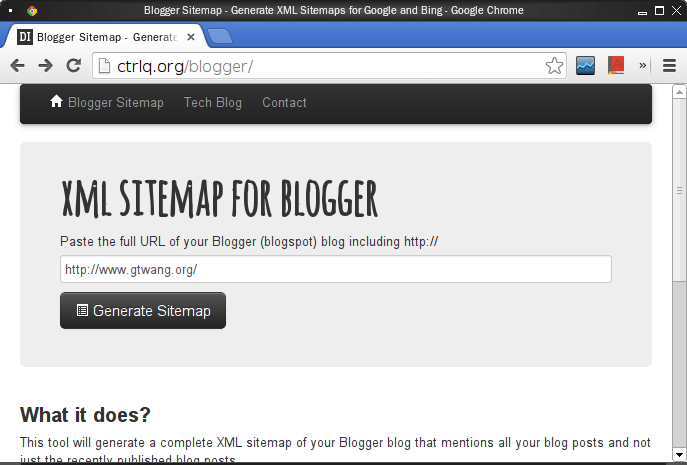The height and width of the screenshot is (465, 687).
Task: Open the Chrome hamburger menu
Action: 669,66
